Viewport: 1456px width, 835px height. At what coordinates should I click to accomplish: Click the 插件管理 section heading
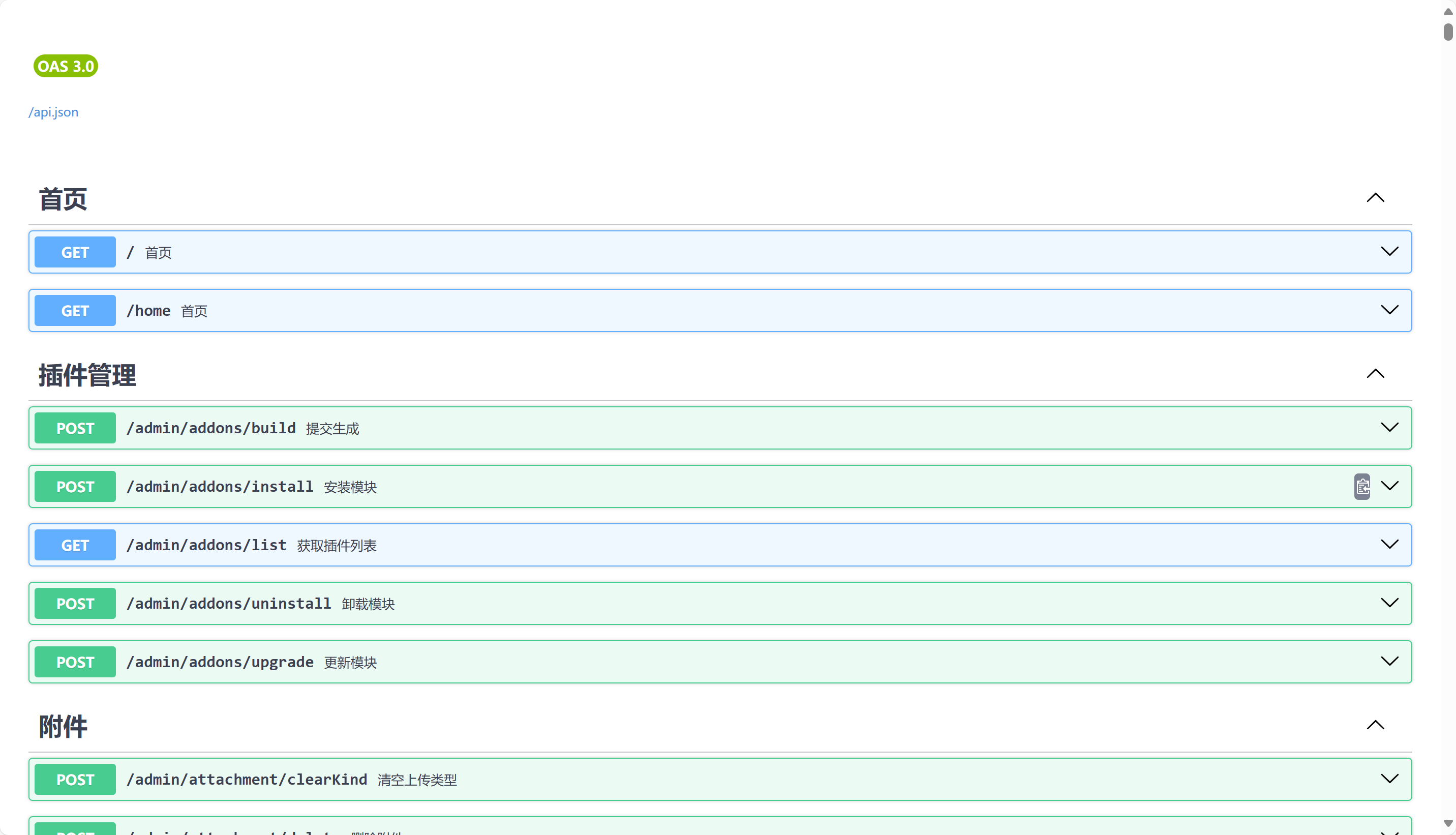[87, 375]
